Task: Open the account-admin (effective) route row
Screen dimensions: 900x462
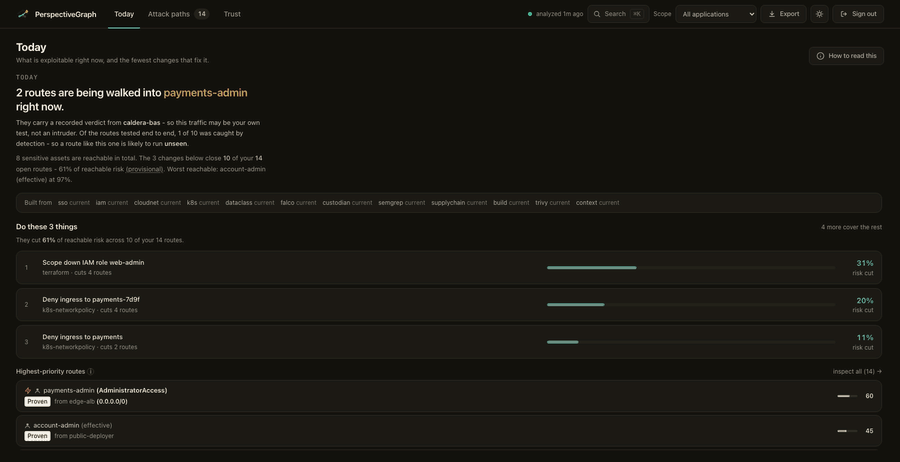Action: coord(449,431)
